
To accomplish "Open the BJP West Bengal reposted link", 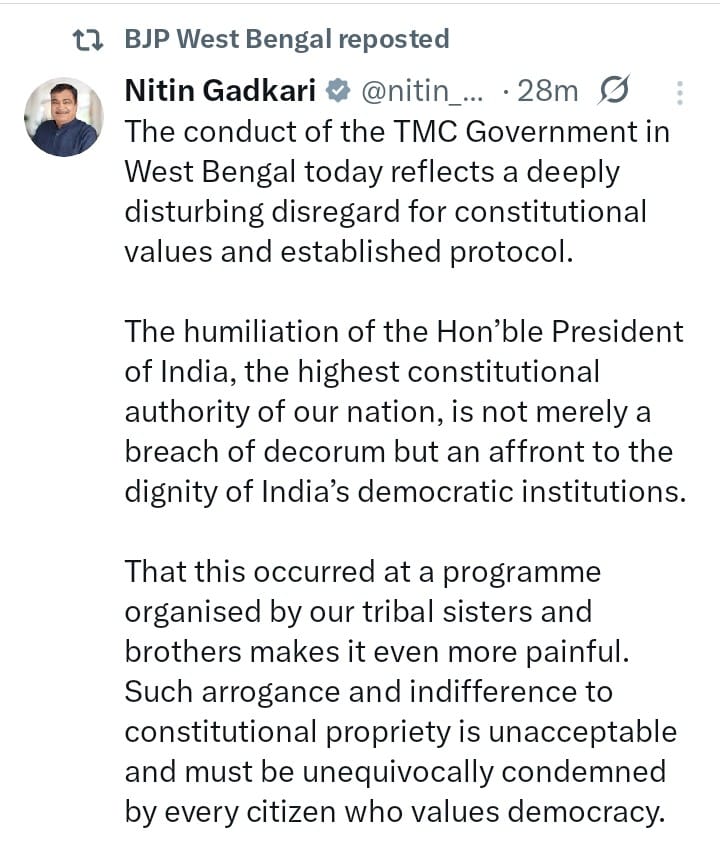I will pyautogui.click(x=287, y=40).
